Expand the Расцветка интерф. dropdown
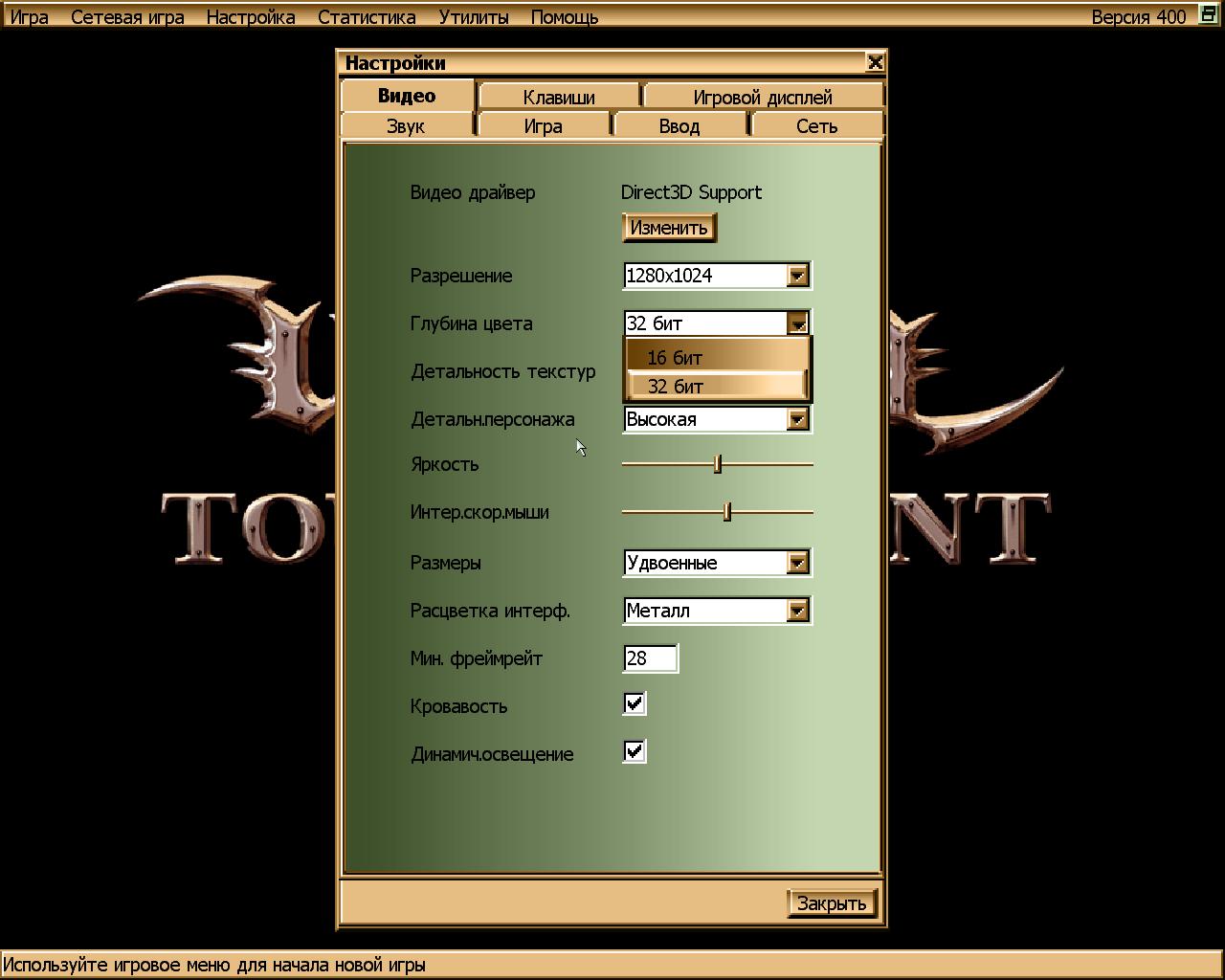Image resolution: width=1225 pixels, height=980 pixels. pyautogui.click(x=797, y=611)
